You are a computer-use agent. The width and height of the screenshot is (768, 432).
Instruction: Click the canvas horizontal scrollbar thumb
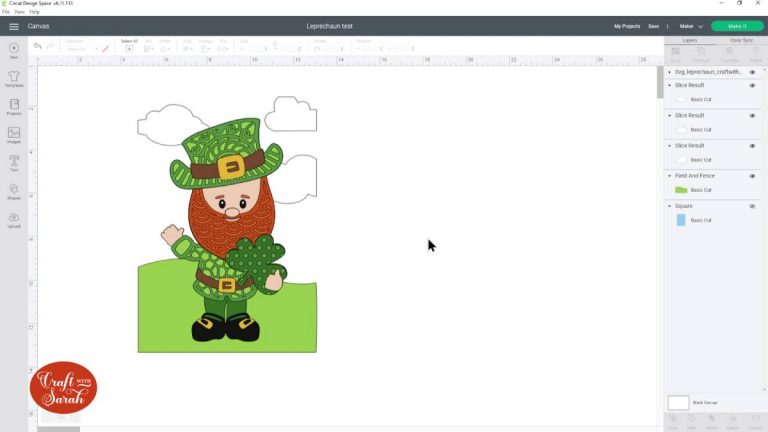pos(59,429)
